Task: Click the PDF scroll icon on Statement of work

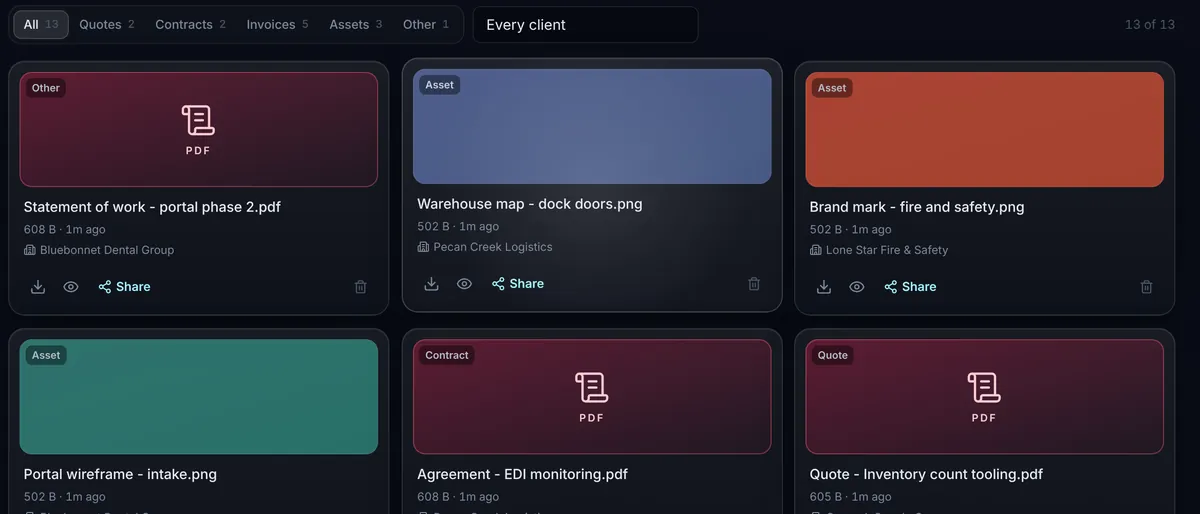Action: pos(198,121)
